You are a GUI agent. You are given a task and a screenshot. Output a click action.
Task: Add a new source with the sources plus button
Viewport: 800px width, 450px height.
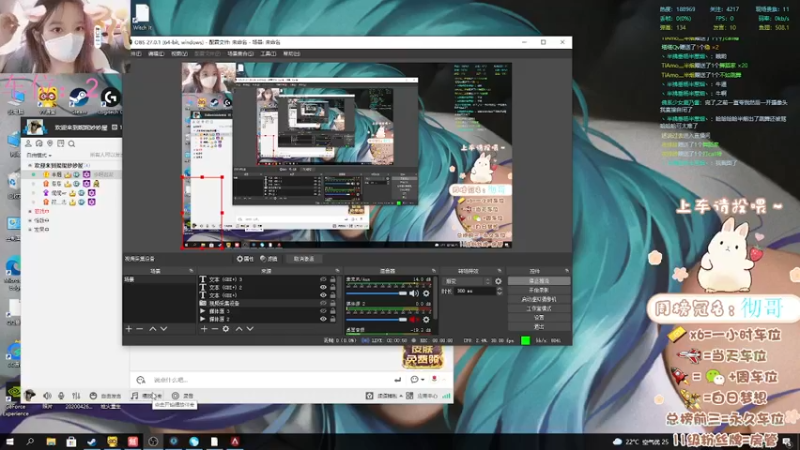[x=204, y=329]
